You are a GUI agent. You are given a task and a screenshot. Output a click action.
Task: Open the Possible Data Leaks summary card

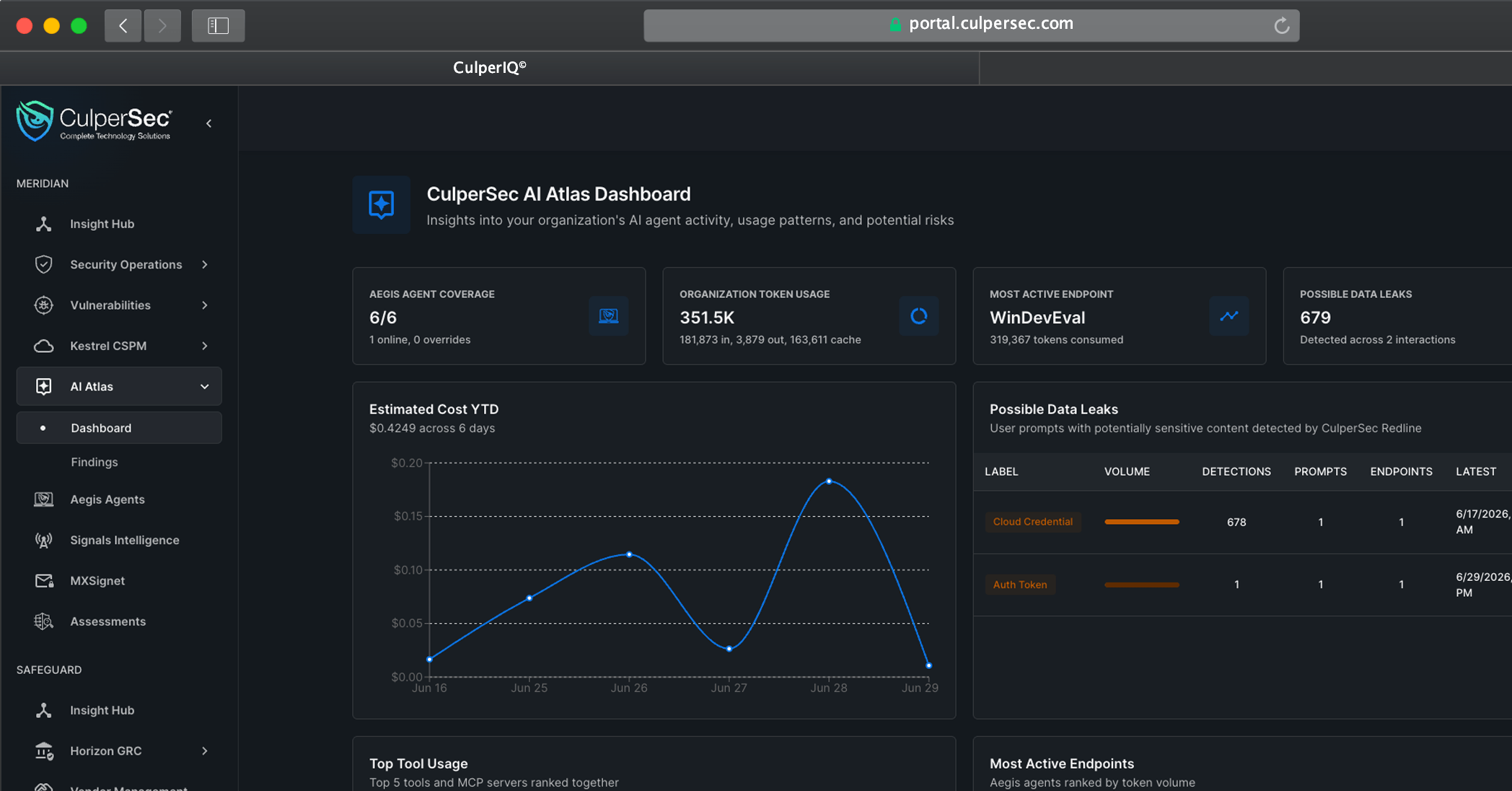click(1397, 316)
